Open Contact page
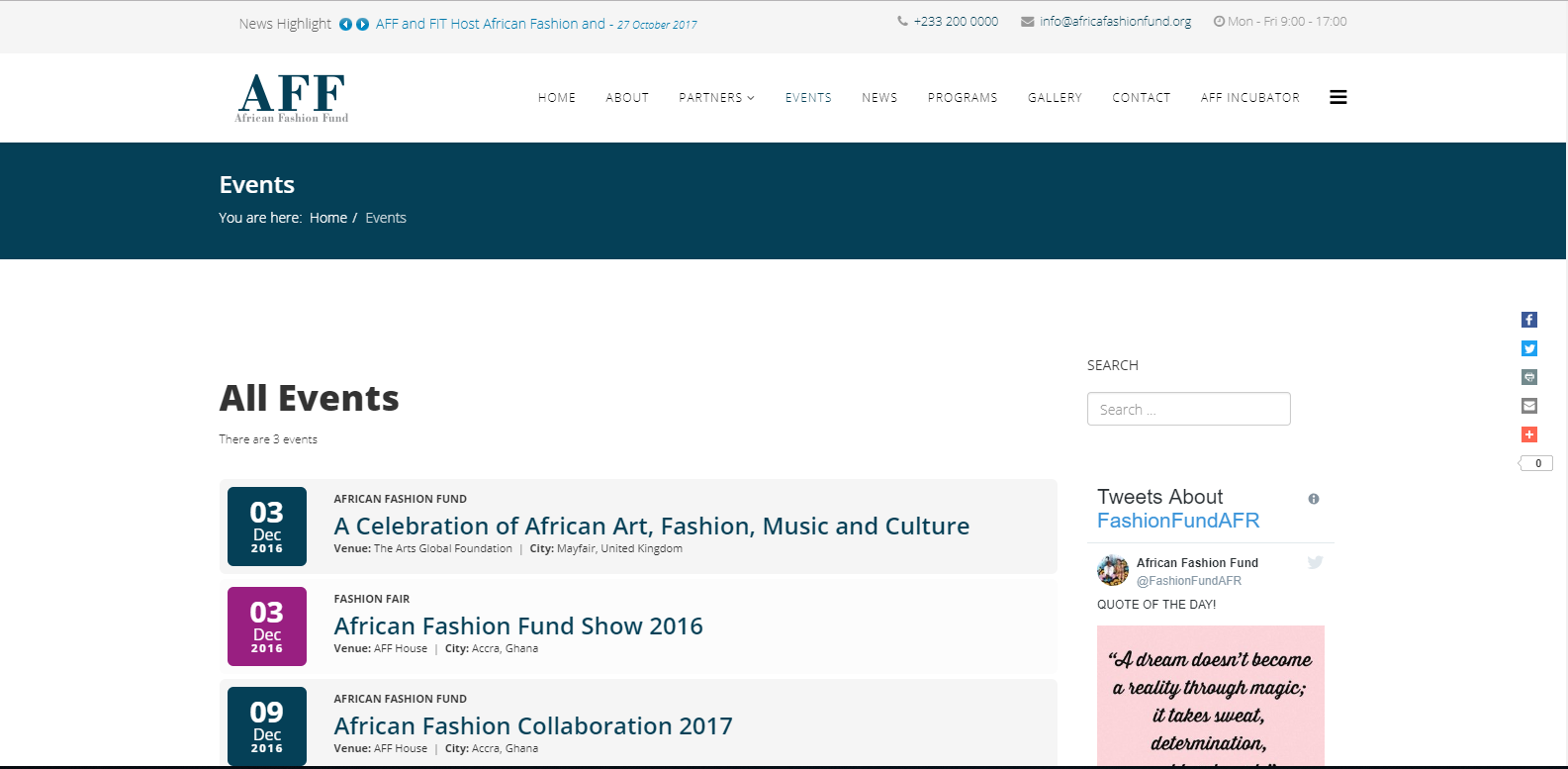The width and height of the screenshot is (1568, 769). (x=1142, y=97)
